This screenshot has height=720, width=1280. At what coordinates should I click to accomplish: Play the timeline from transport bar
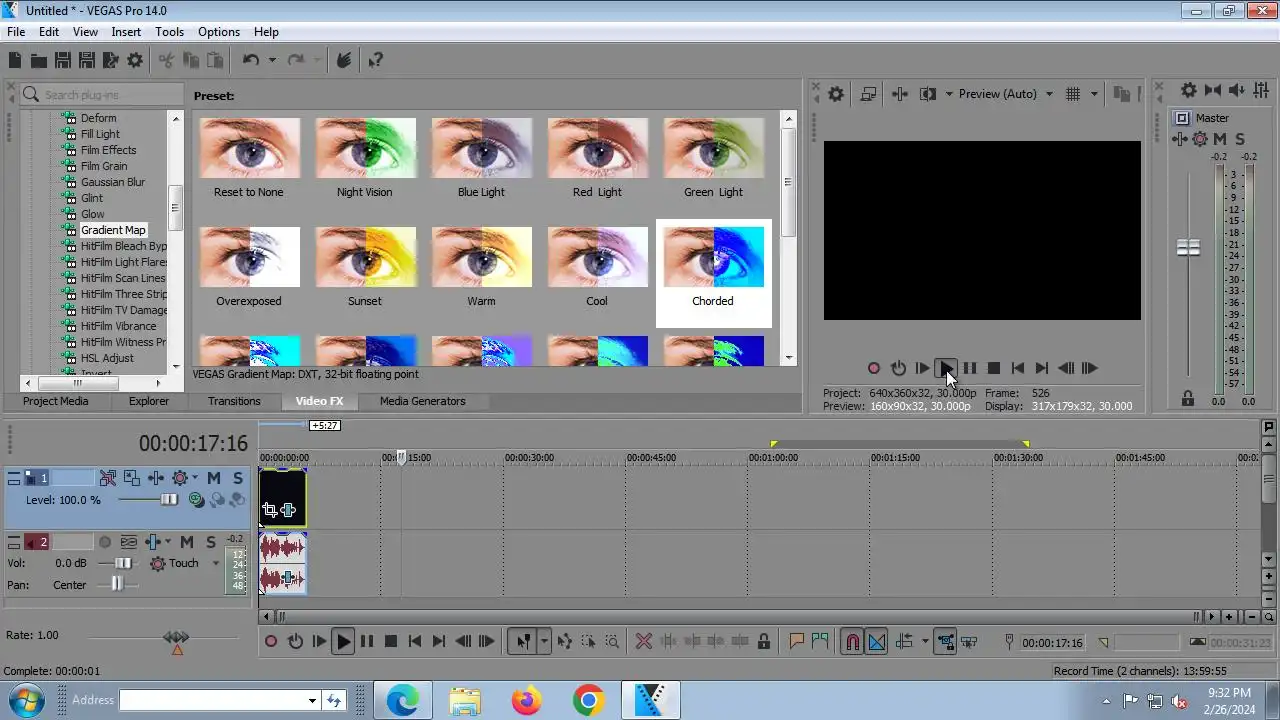343,642
